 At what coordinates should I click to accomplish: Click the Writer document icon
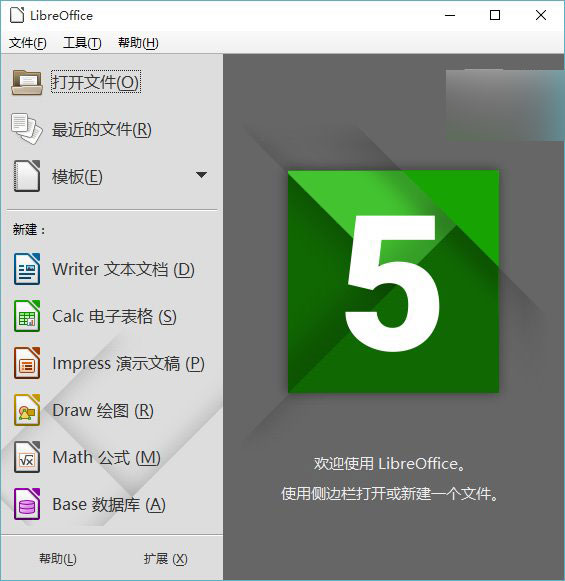coord(27,269)
